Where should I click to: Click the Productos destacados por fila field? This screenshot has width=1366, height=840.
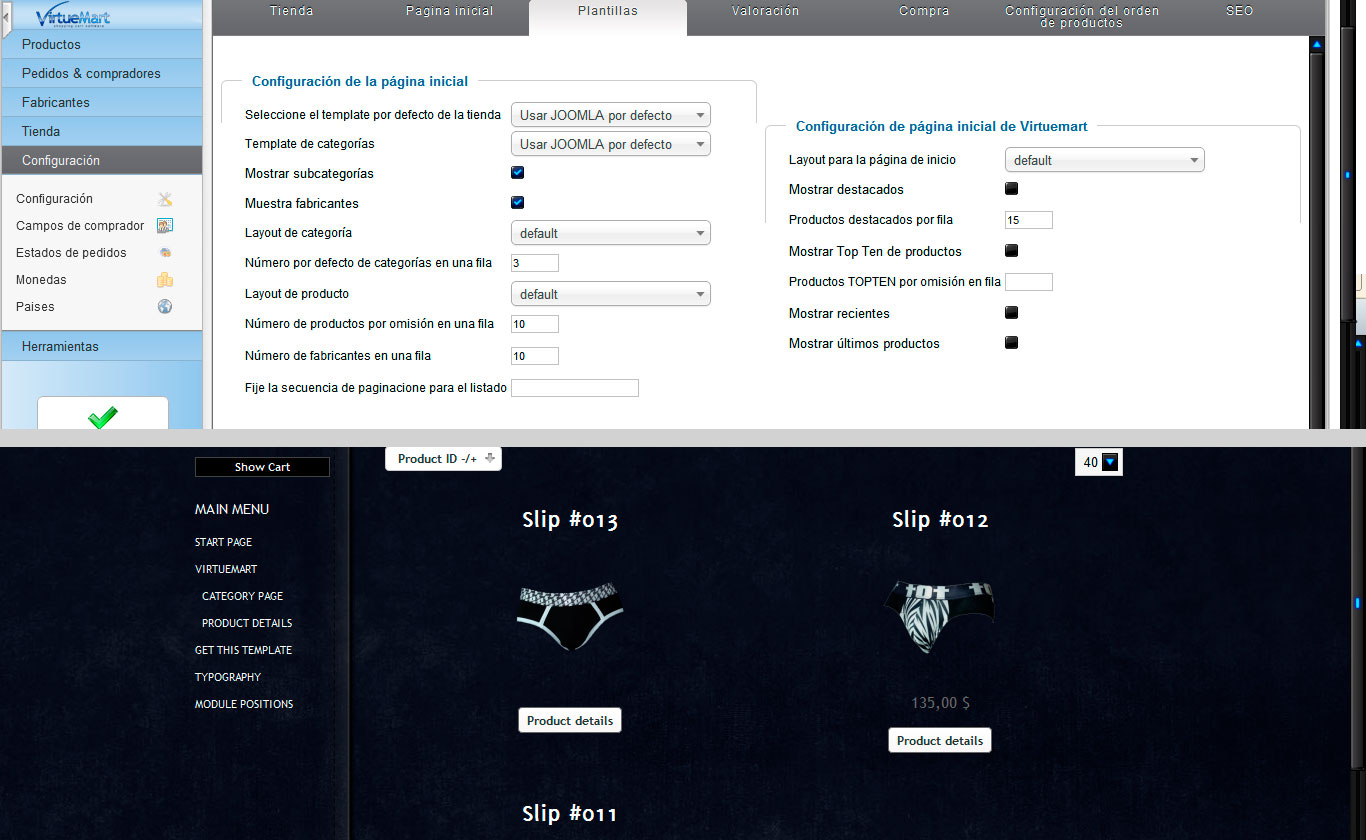[x=1028, y=220]
